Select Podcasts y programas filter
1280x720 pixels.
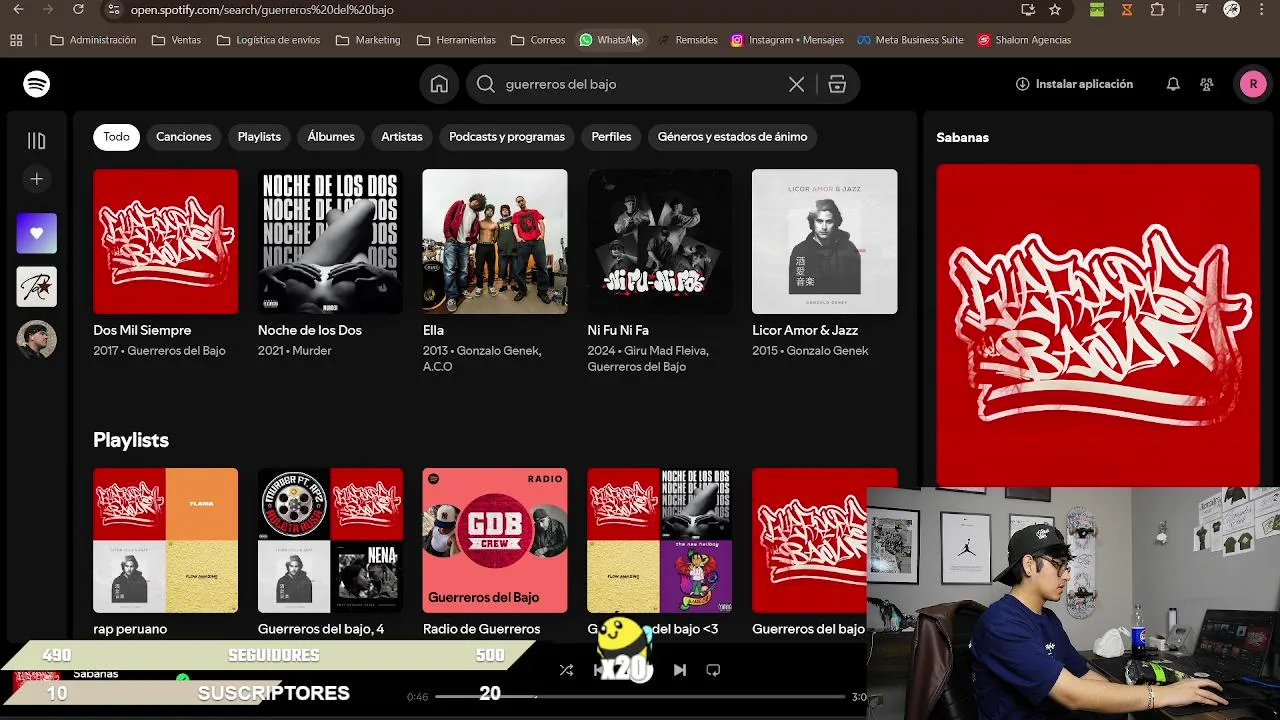pyautogui.click(x=507, y=137)
